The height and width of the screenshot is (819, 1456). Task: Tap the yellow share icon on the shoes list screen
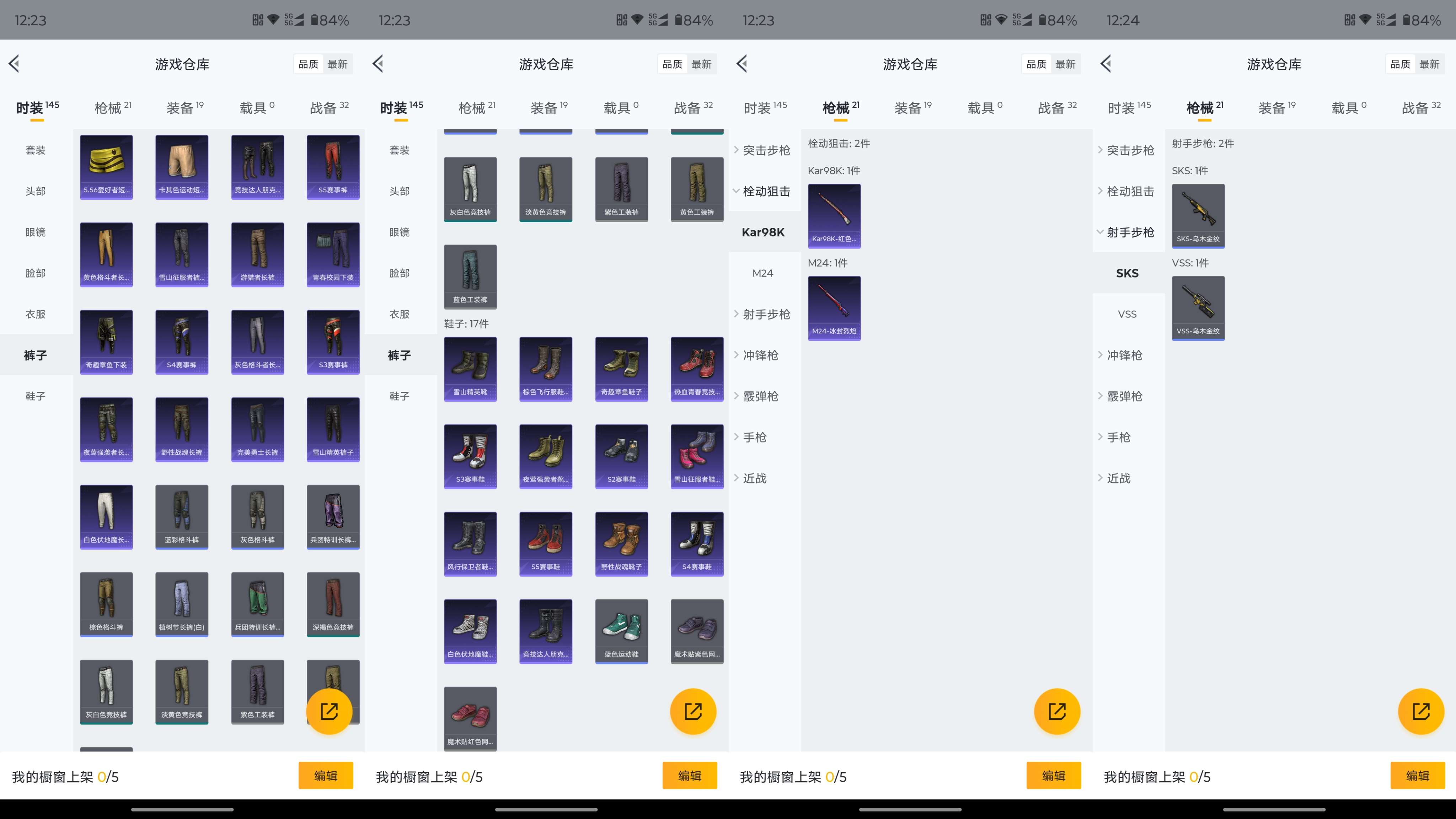click(x=693, y=711)
